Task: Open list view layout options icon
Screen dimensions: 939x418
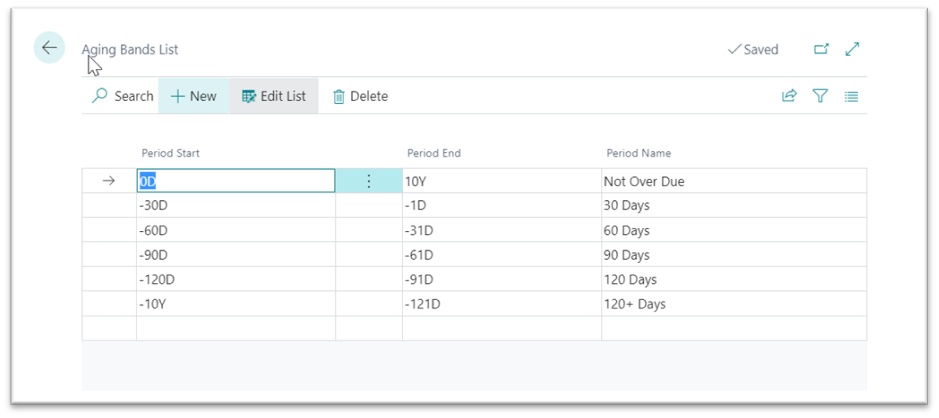Action: click(851, 96)
